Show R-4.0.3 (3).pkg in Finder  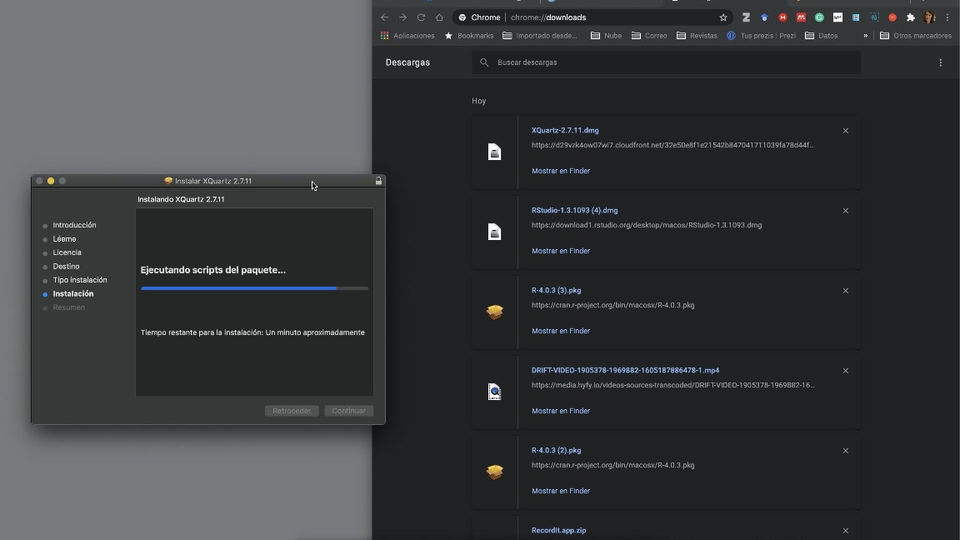tap(561, 331)
